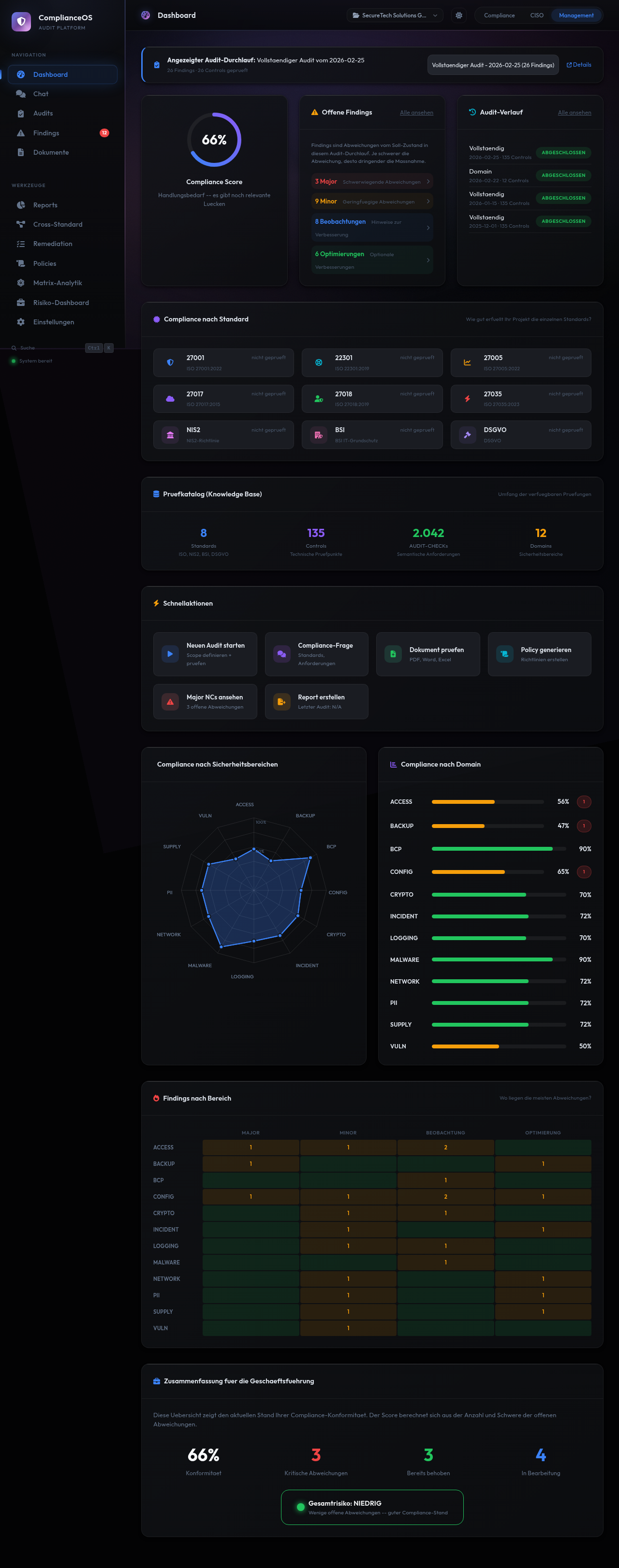Click the Risiko-Dashboard briefcase icon
The image size is (619, 1568).
[21, 303]
